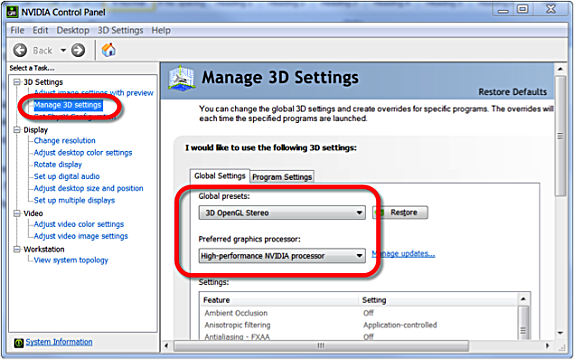Image resolution: width=574 pixels, height=360 pixels.
Task: Click main pane scroll down arrow
Action: click(560, 333)
